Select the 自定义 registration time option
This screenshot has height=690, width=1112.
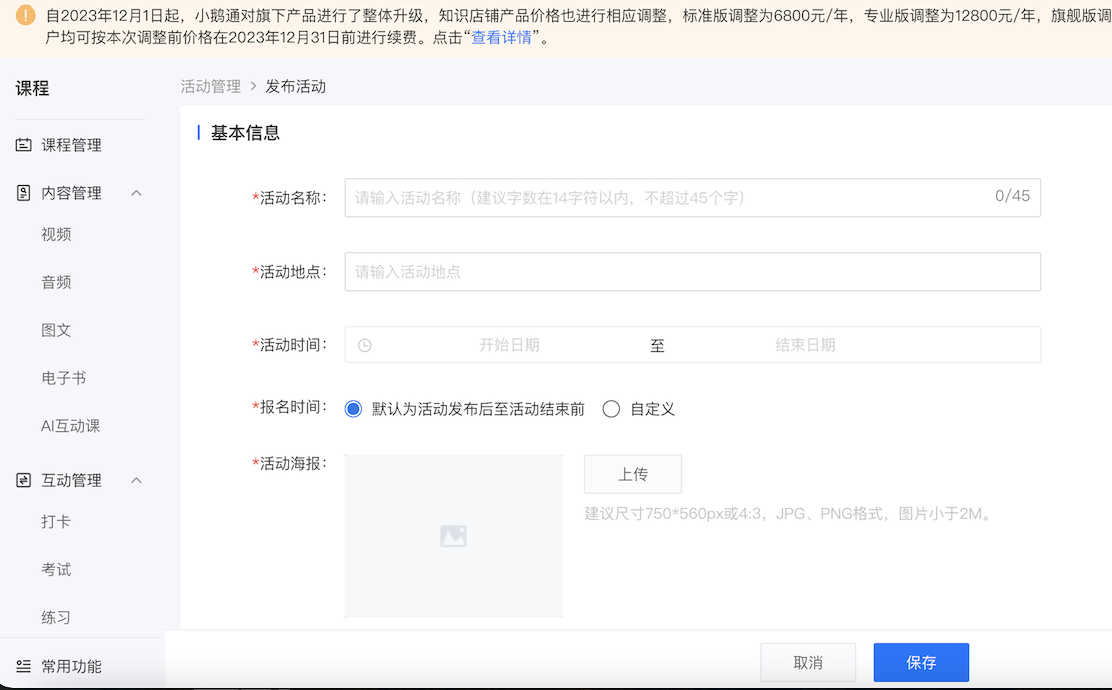[611, 409]
